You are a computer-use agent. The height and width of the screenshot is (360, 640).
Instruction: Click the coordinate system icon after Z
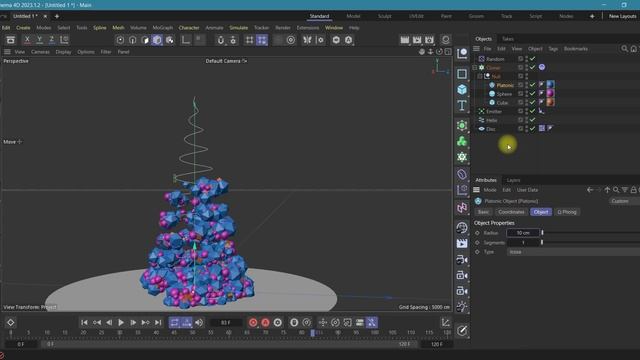click(64, 40)
